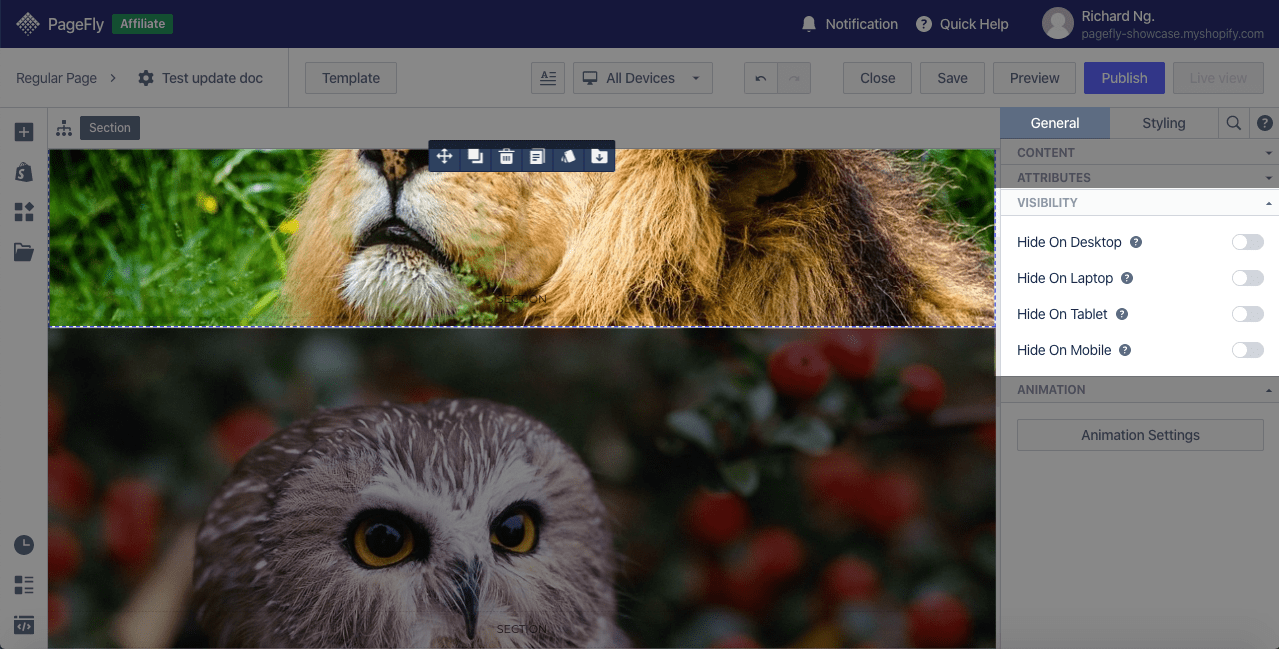Save the page
This screenshot has width=1279, height=649.
coord(952,78)
